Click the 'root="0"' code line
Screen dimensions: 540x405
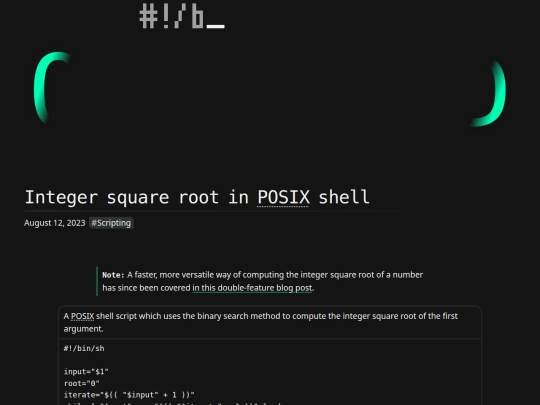[82, 383]
